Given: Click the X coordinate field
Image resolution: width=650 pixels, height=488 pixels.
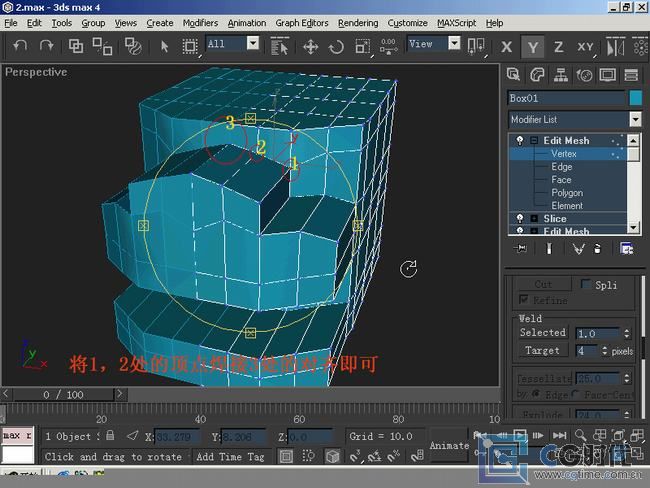Looking at the screenshot, I should [177, 436].
